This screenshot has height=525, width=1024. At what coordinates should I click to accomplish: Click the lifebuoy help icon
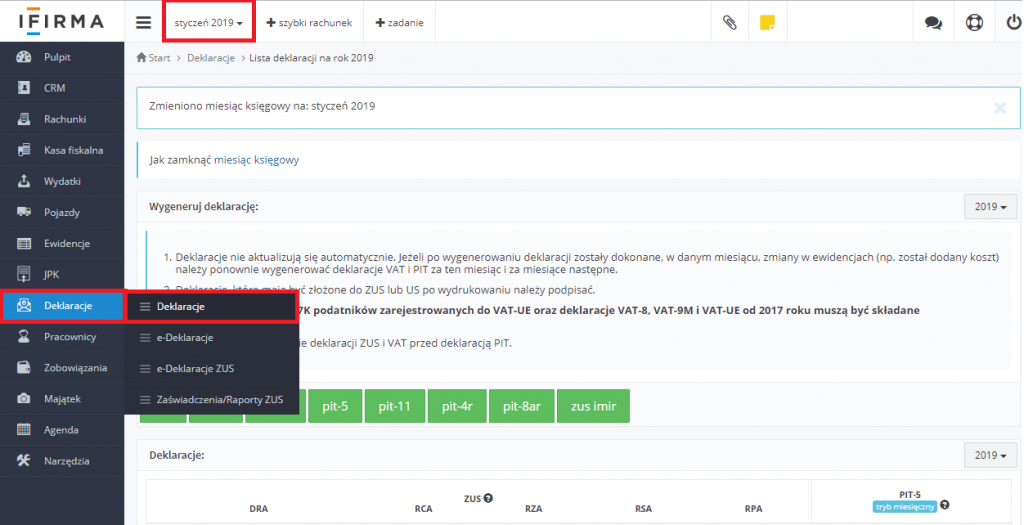point(973,22)
